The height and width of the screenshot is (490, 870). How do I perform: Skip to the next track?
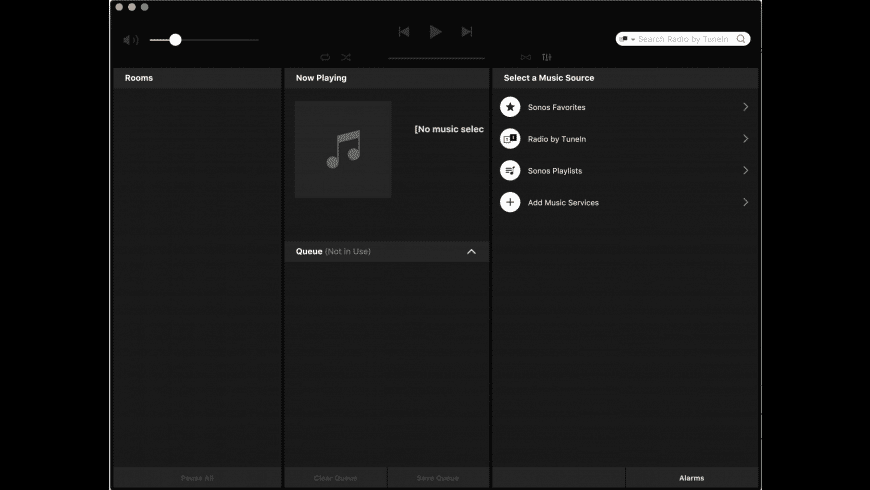pyautogui.click(x=467, y=32)
